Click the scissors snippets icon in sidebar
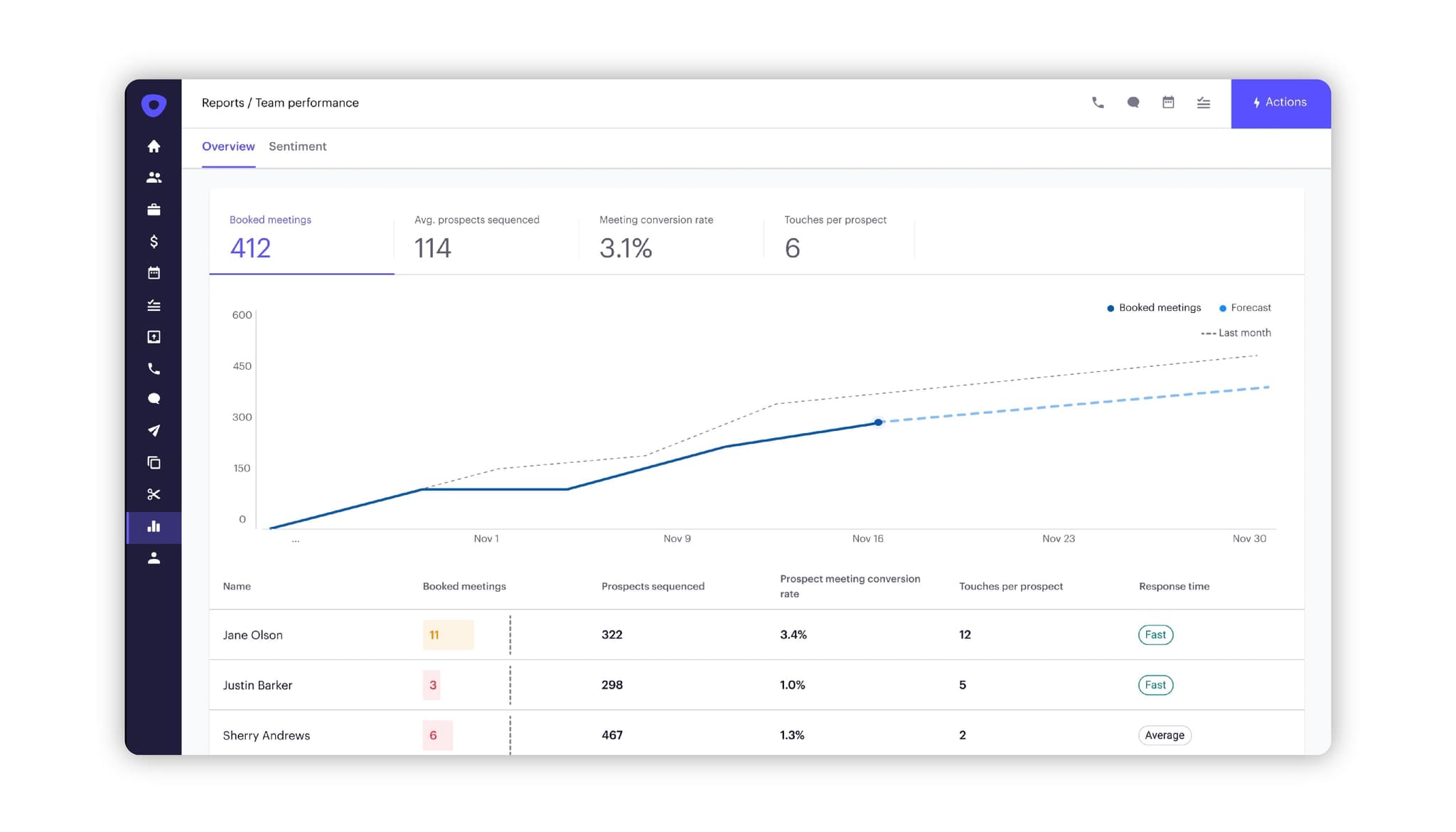Screen dimensions: 1456x832 pyautogui.click(x=154, y=494)
